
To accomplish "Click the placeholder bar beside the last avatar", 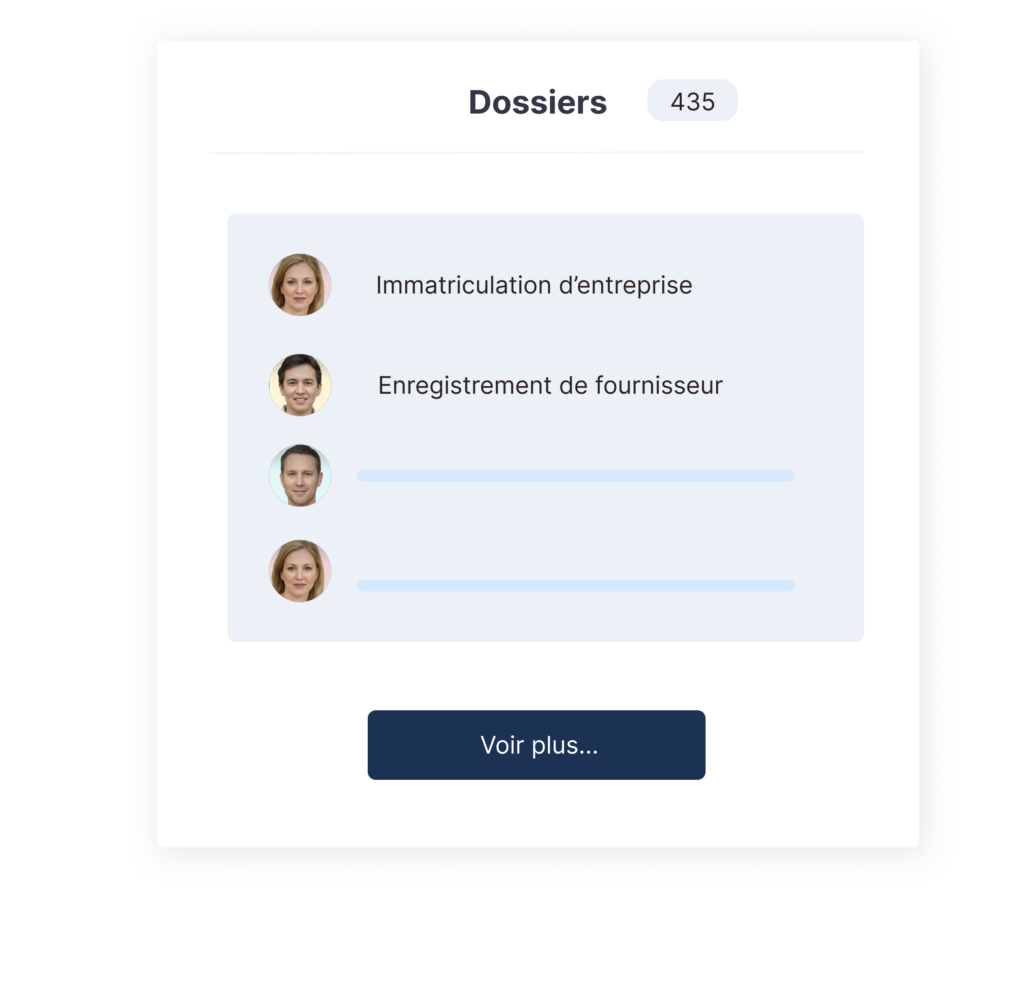I will (x=575, y=585).
